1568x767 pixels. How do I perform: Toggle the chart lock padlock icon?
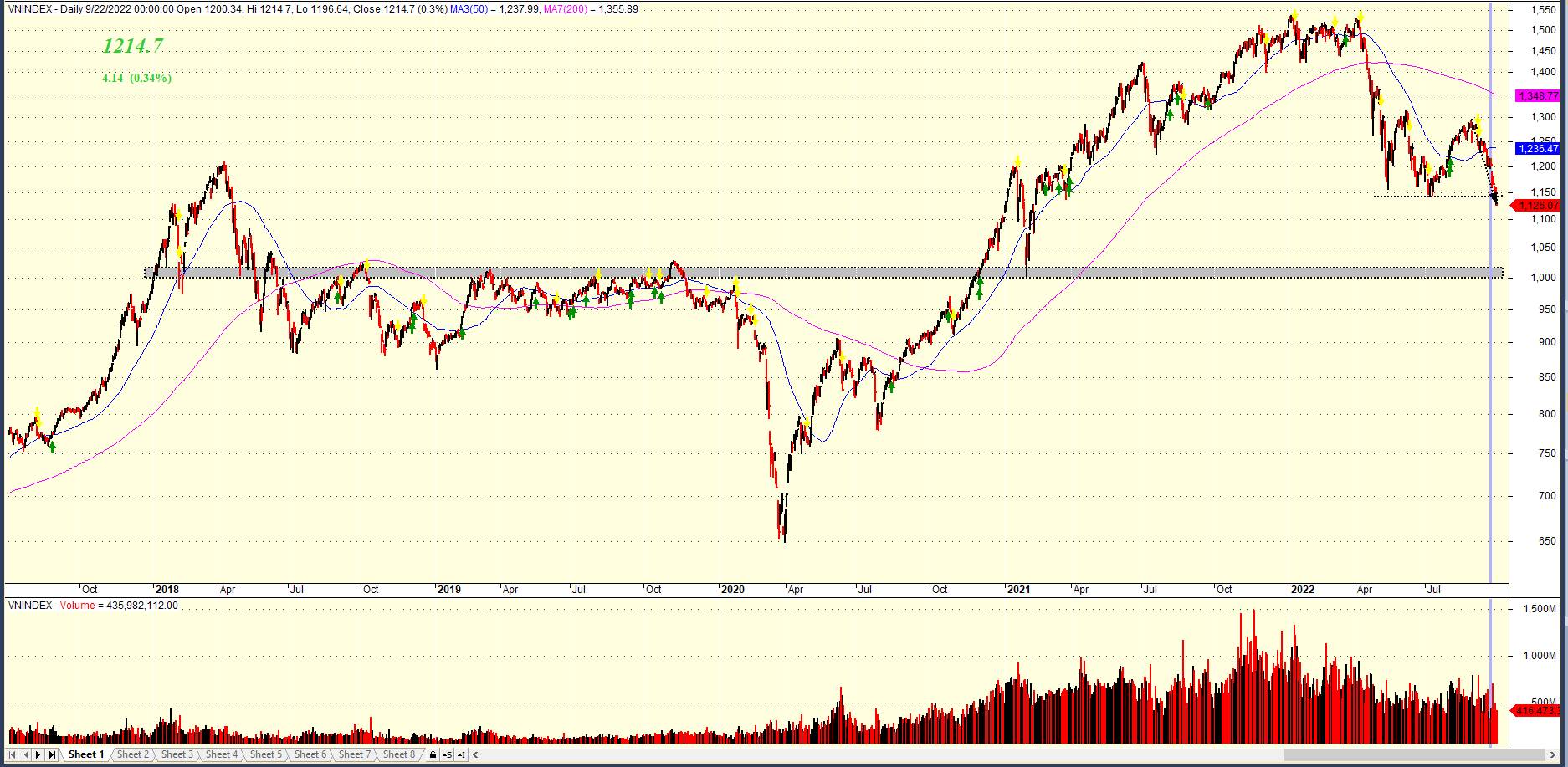(x=433, y=754)
